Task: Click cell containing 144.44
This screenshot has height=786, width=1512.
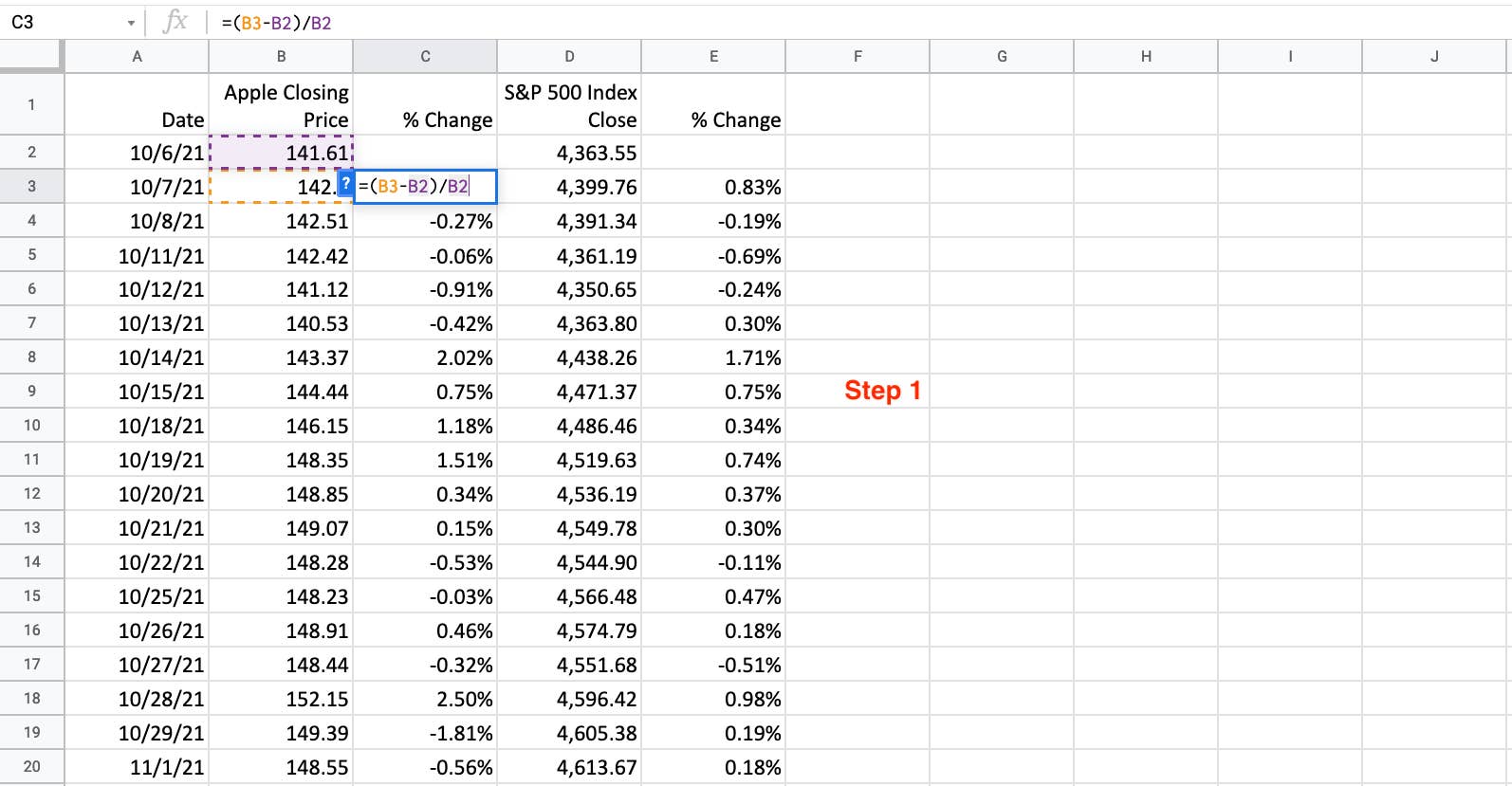Action: (x=281, y=392)
